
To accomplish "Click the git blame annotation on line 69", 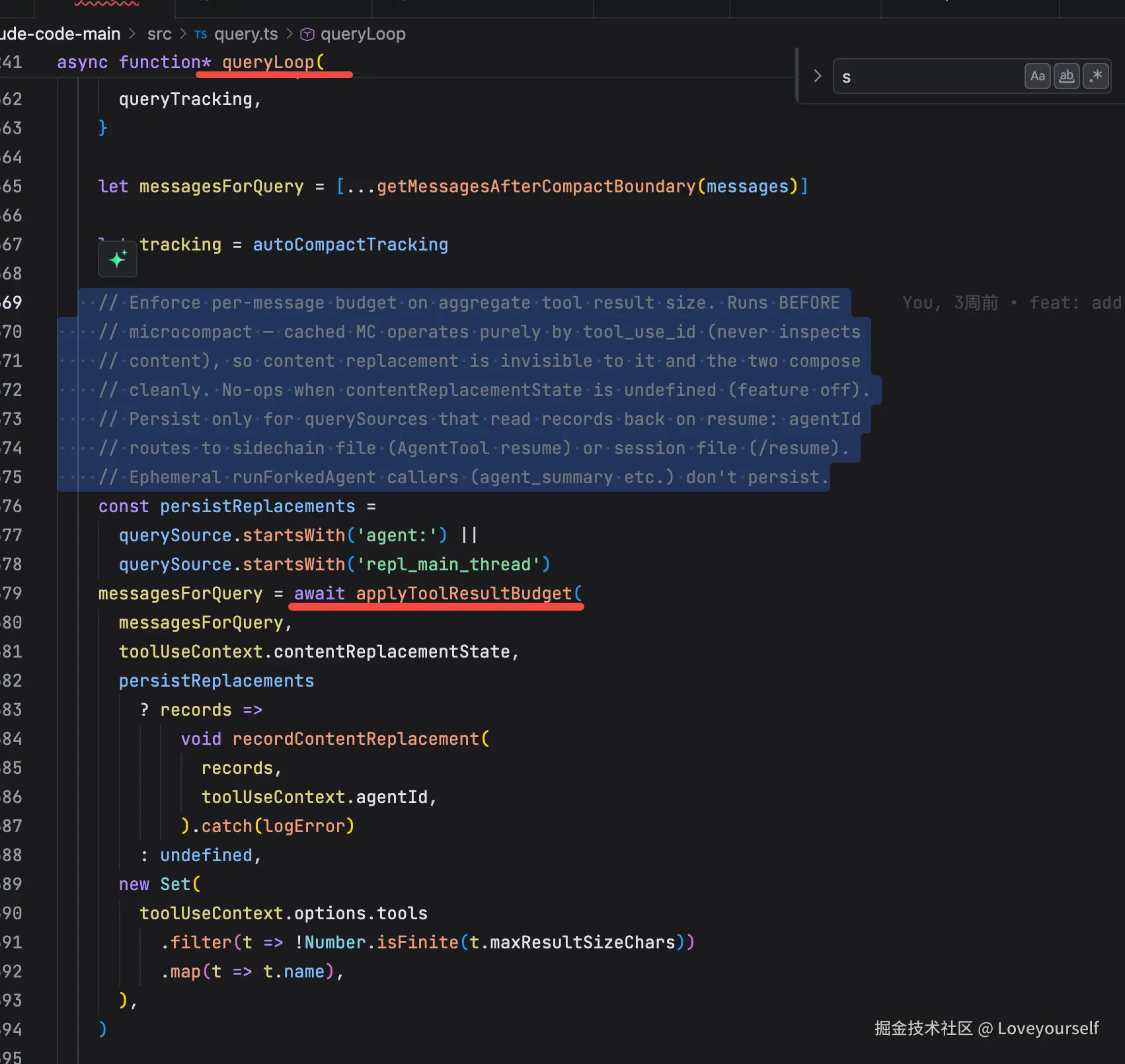I will [x=1013, y=303].
